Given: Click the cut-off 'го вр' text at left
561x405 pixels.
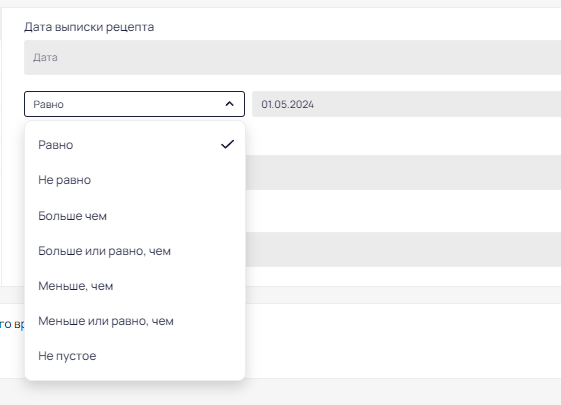Looking at the screenshot, I should click(12, 324).
